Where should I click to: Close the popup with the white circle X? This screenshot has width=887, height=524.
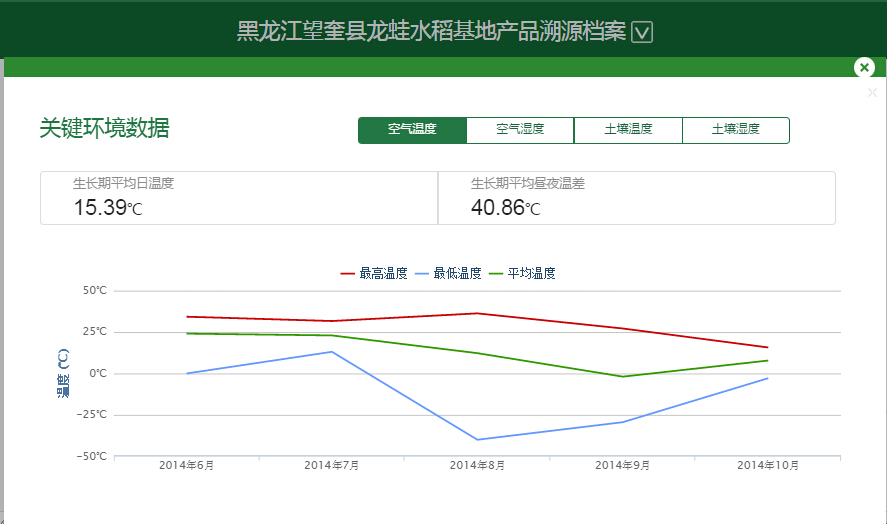865,68
